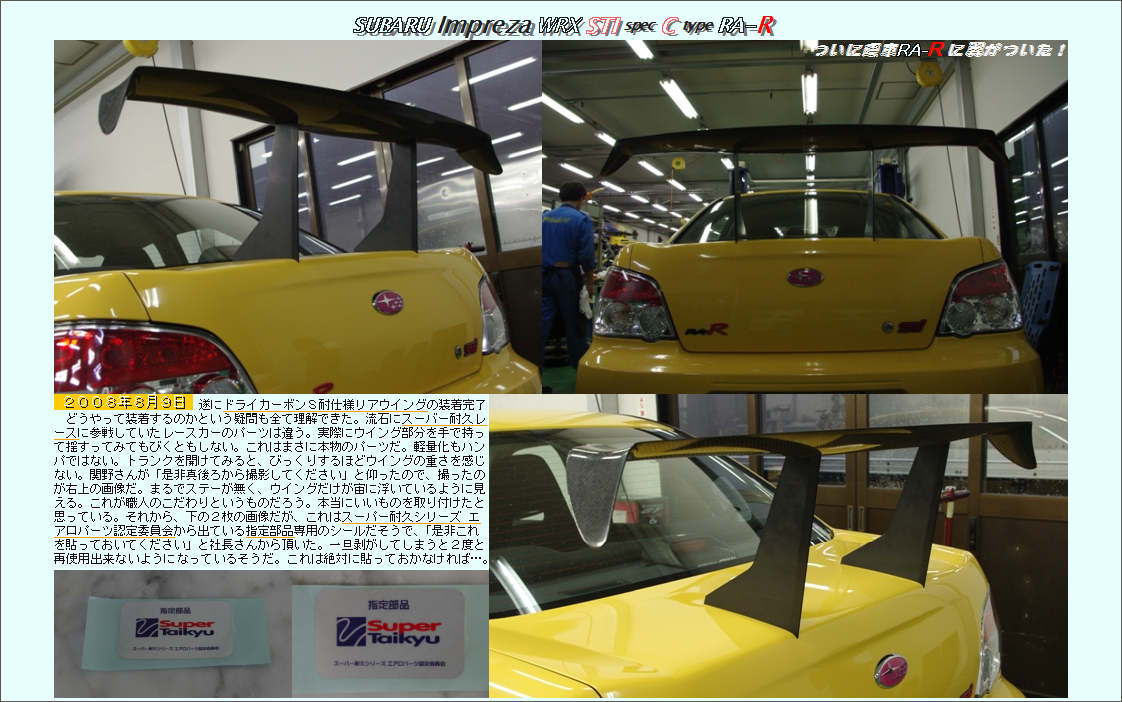This screenshot has width=1122, height=702.
Task: Click the yellow date label 2008年8月9日
Action: (123, 402)
